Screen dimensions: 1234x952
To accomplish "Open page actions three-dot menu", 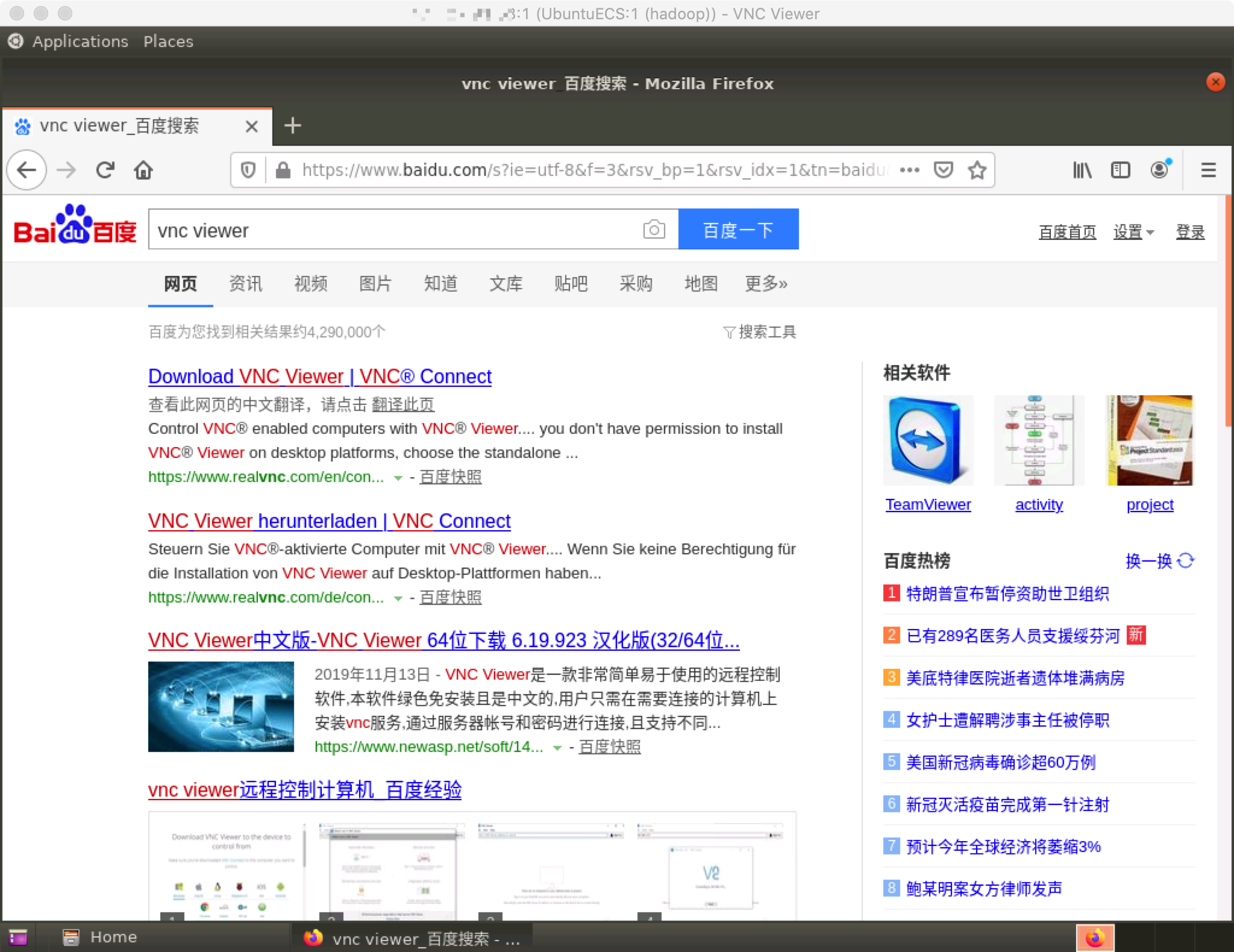I will (x=909, y=171).
